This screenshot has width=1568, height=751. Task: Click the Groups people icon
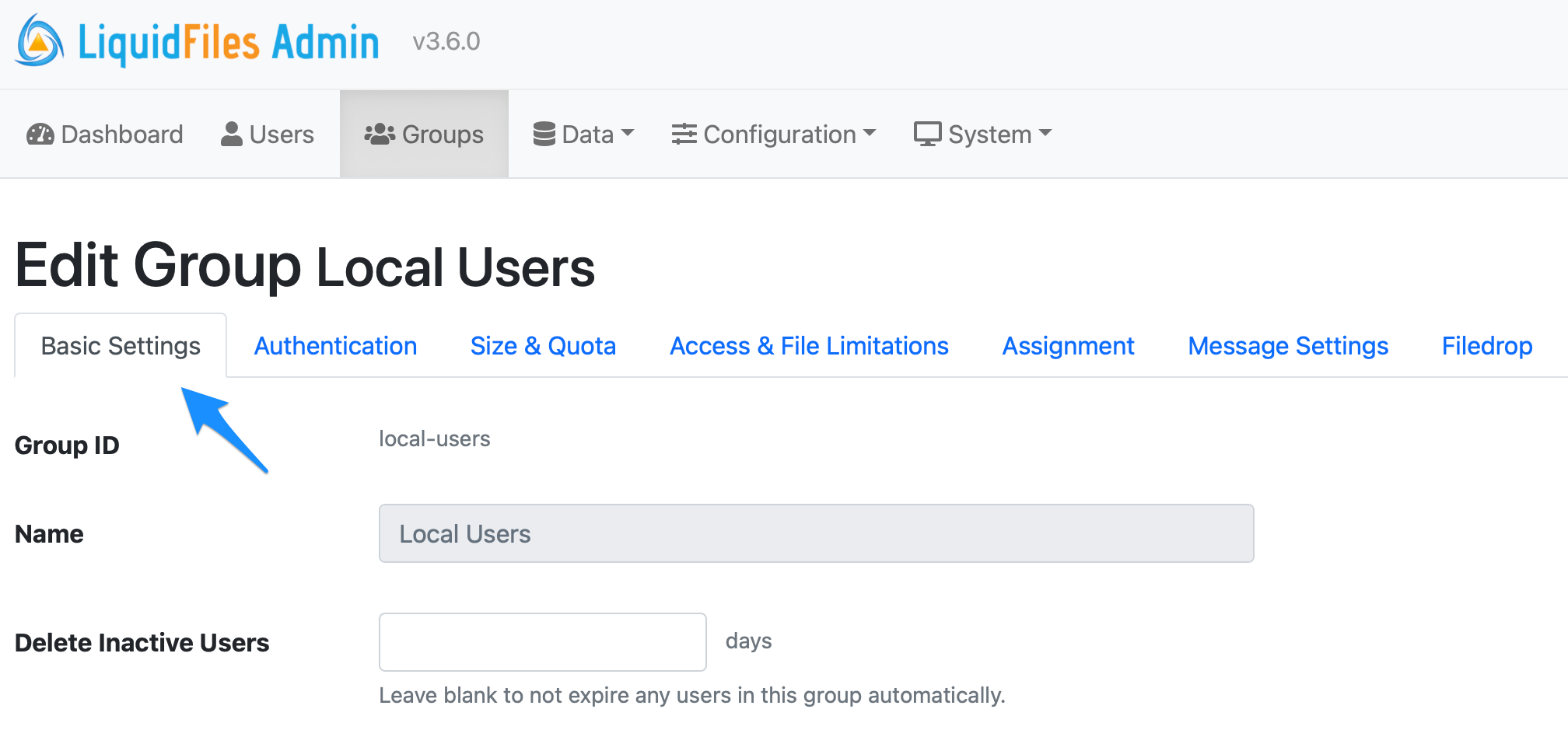click(x=378, y=134)
